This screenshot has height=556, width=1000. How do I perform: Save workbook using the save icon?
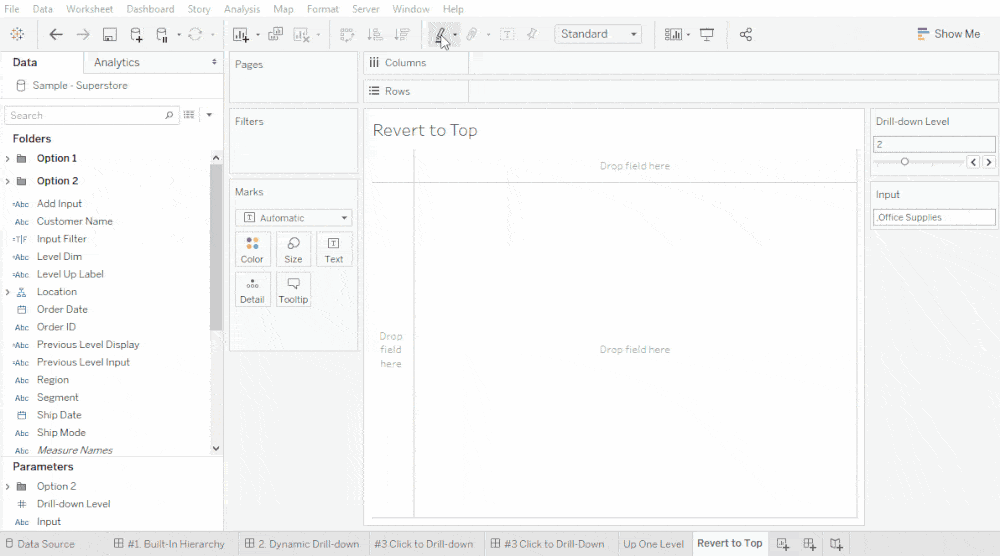coord(110,34)
